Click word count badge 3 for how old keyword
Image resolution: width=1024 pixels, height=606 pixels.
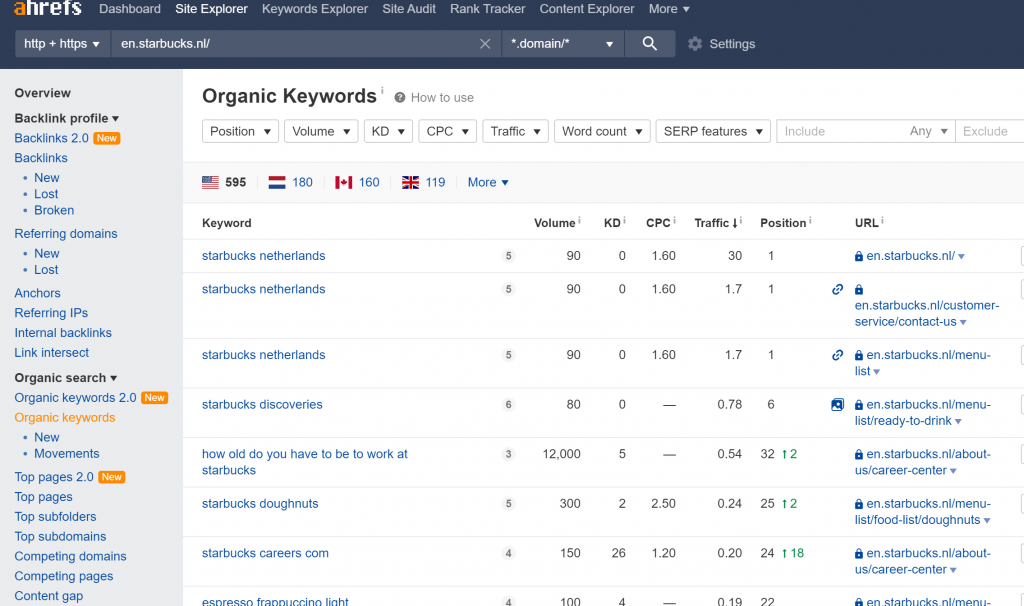(508, 454)
